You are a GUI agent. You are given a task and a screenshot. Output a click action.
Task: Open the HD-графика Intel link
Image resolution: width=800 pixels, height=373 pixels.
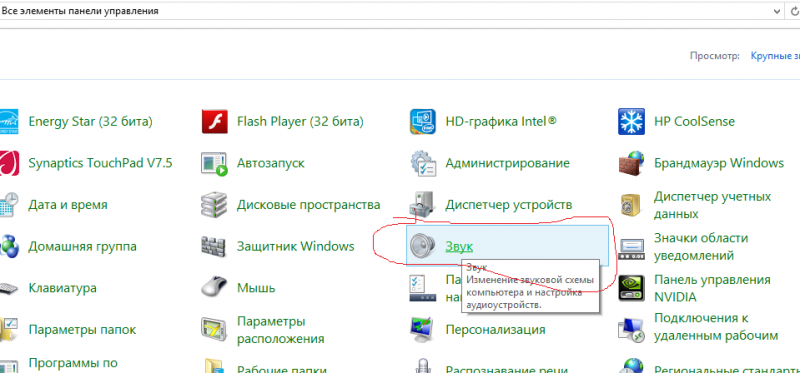pos(501,121)
